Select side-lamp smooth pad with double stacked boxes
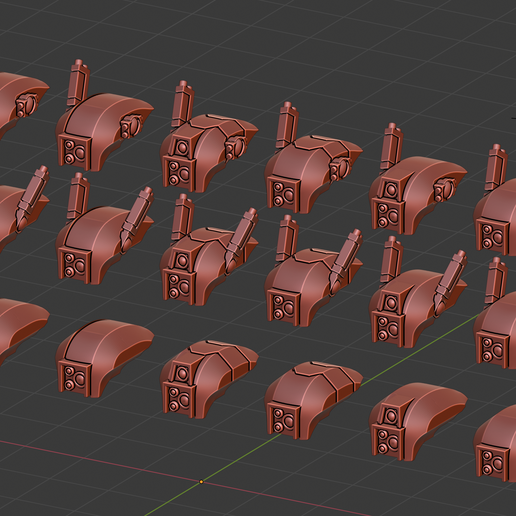Image resolution: width=516 pixels, height=516 pixels. click(x=418, y=179)
